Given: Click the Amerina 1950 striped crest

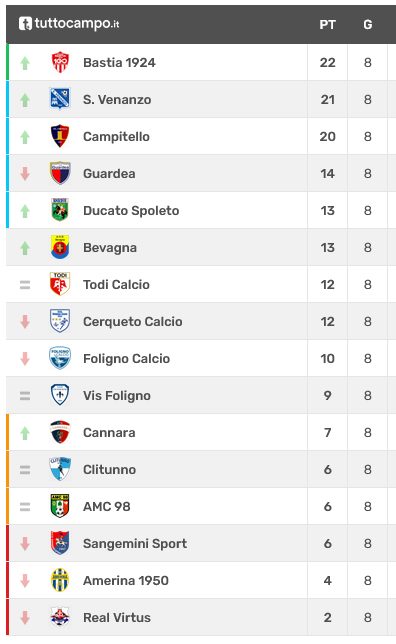Looking at the screenshot, I should [60, 580].
